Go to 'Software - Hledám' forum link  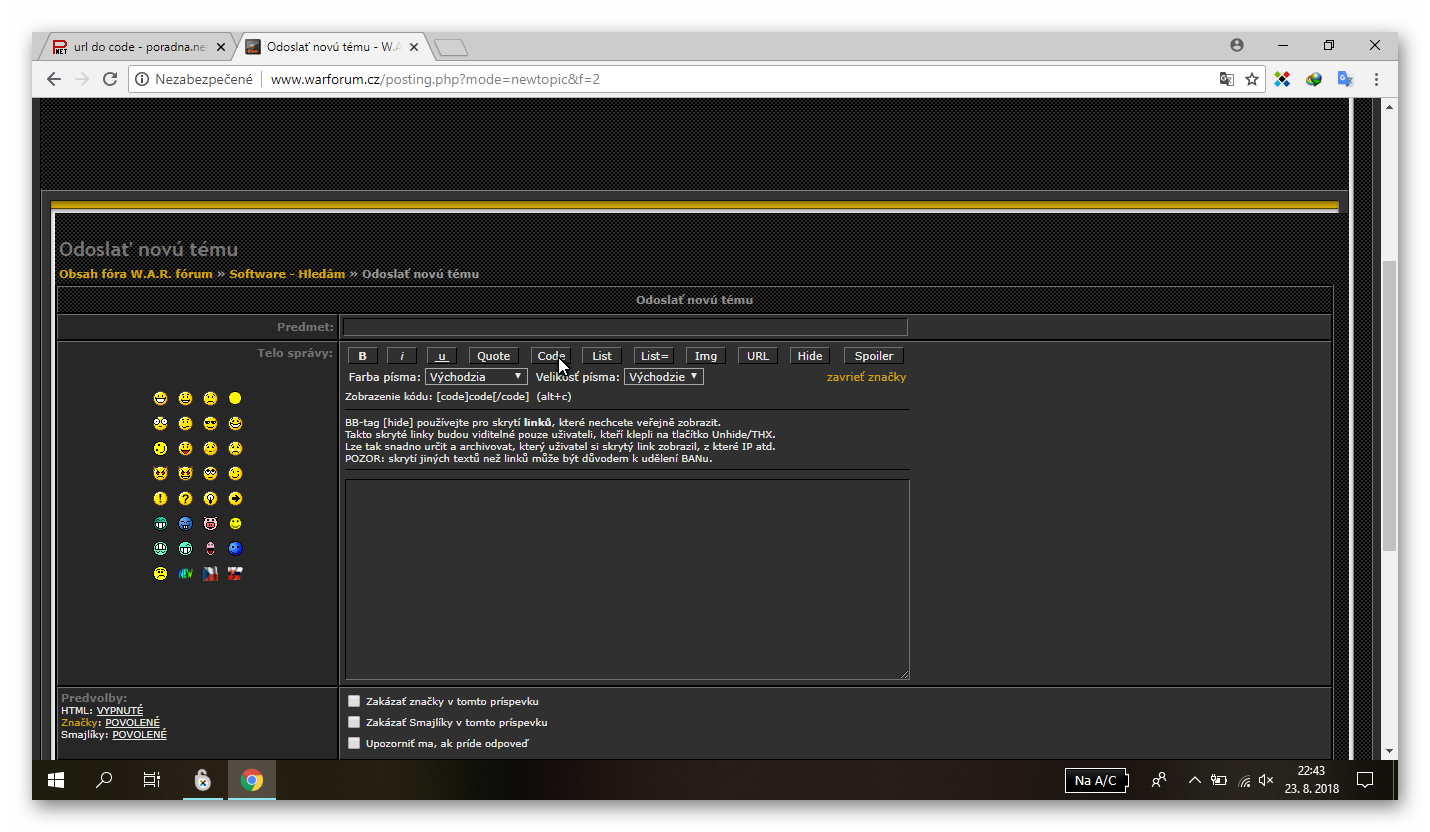click(287, 274)
